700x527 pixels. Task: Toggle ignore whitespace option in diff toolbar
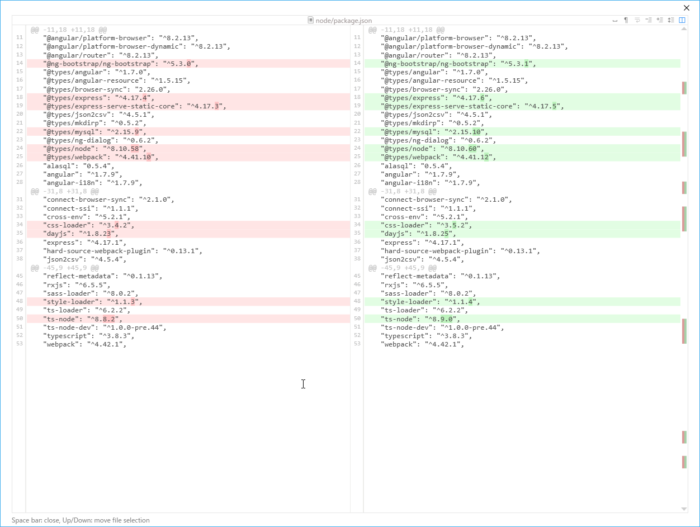[615, 20]
